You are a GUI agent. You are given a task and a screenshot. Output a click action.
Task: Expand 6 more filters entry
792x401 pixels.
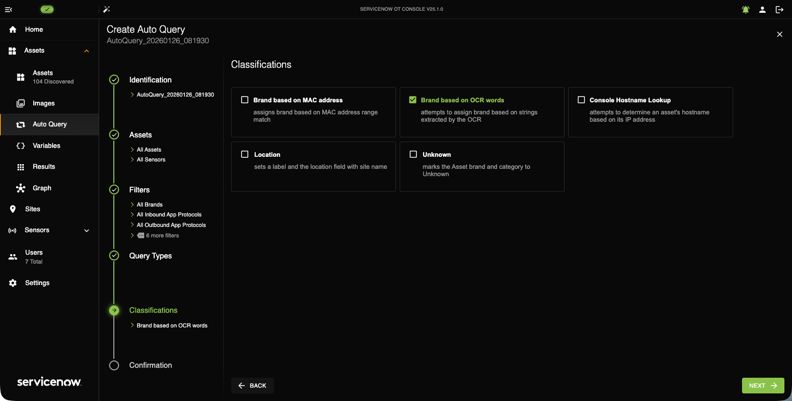(x=155, y=235)
